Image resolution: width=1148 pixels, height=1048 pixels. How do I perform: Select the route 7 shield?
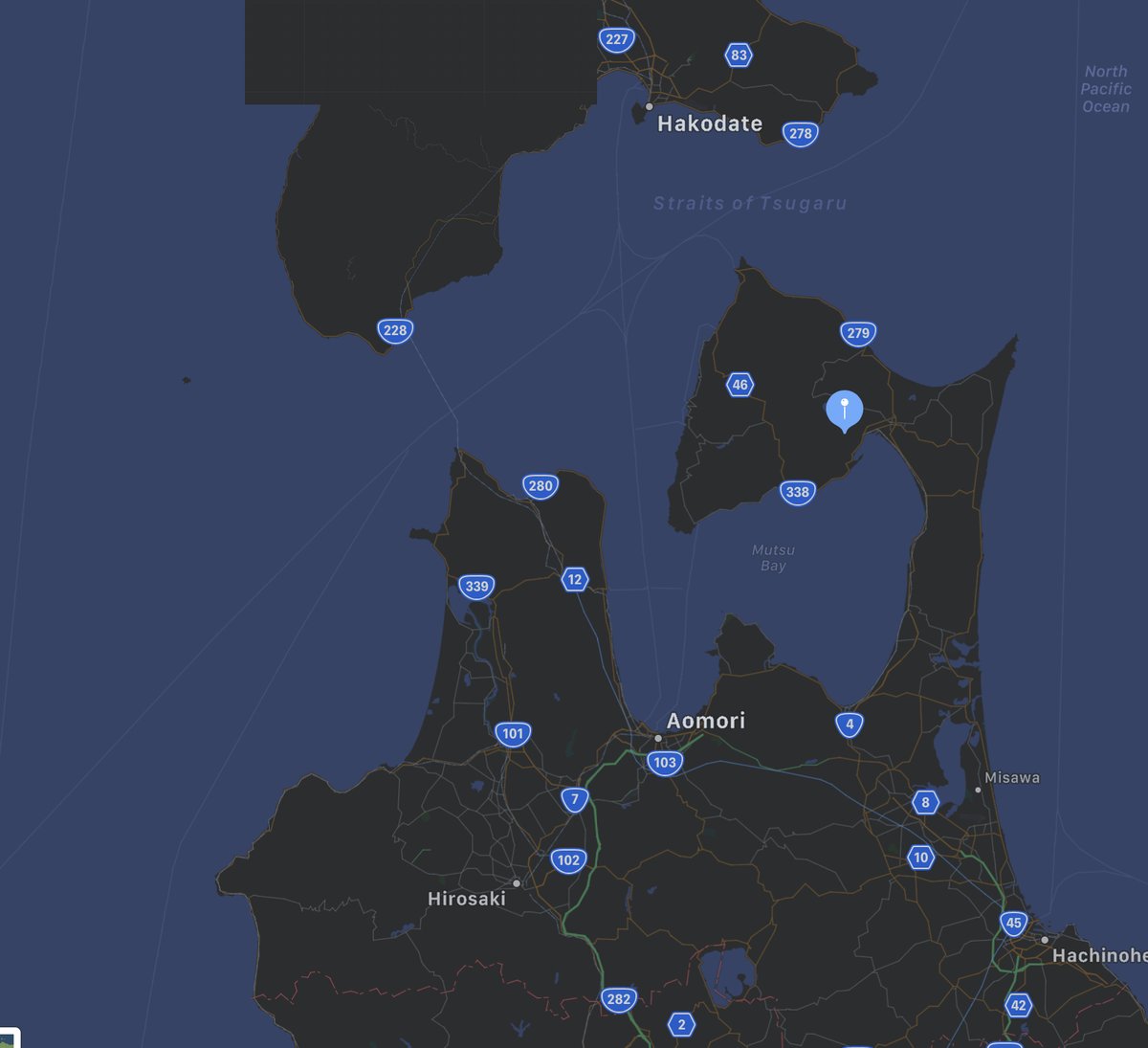[574, 799]
